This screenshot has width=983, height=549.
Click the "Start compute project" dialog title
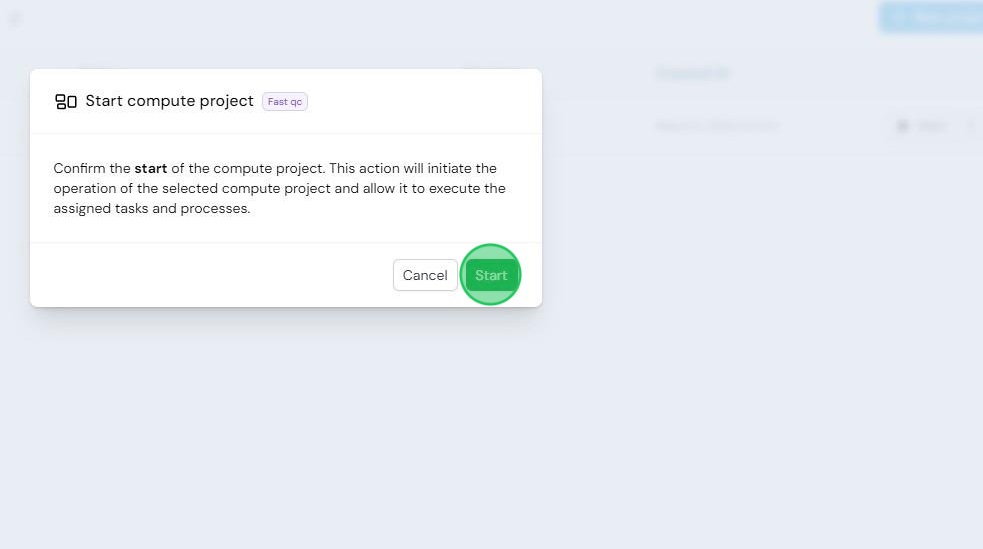click(169, 101)
